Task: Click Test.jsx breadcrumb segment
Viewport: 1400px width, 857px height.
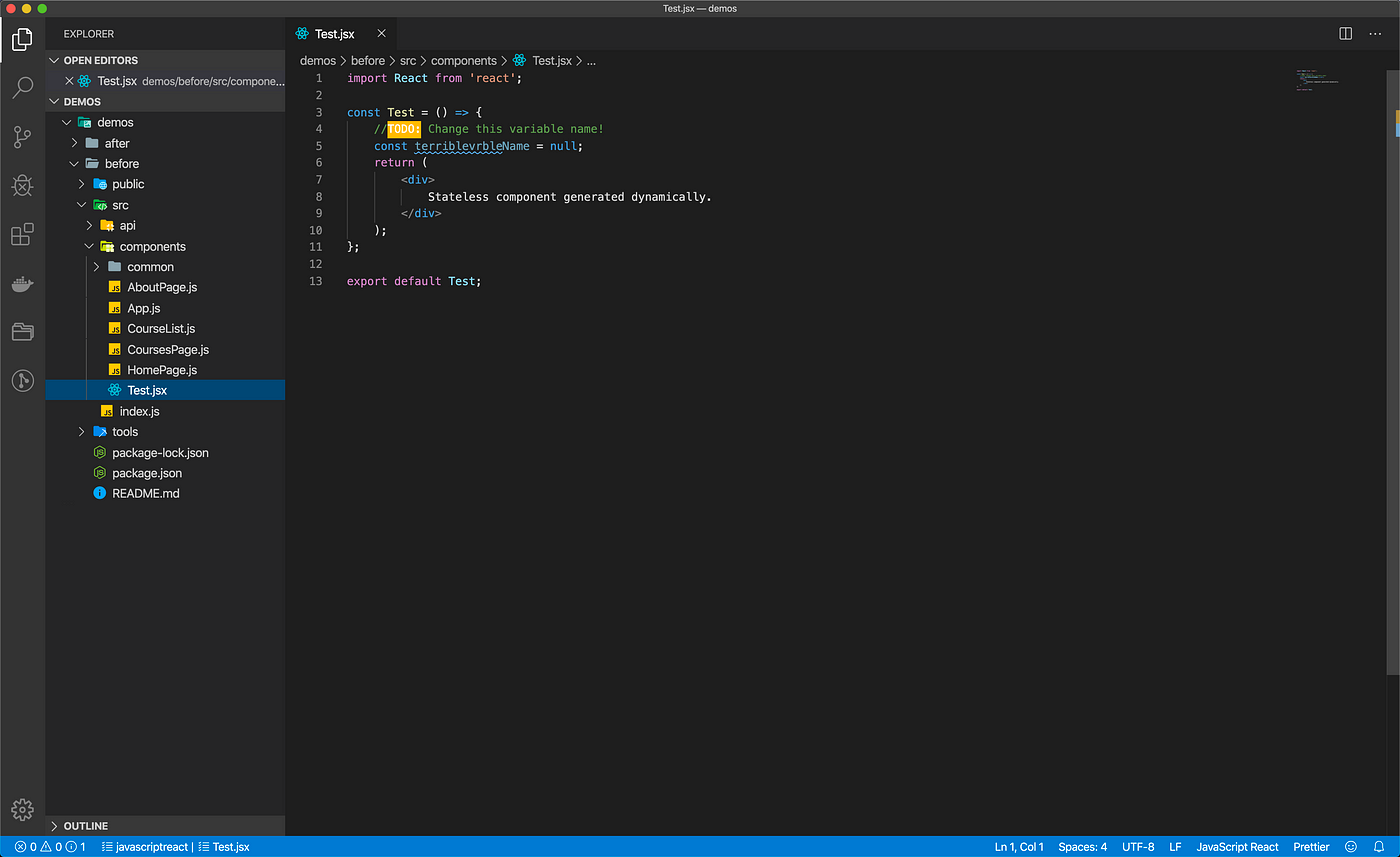Action: pos(542,61)
